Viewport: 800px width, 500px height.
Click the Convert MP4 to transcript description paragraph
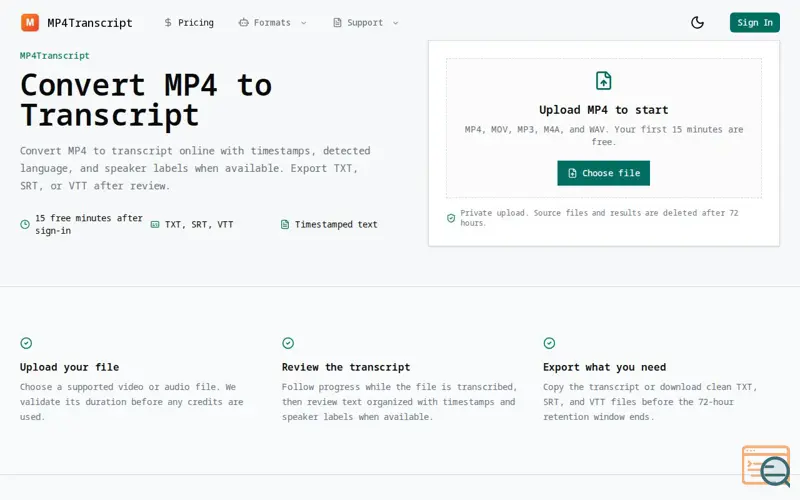point(195,168)
